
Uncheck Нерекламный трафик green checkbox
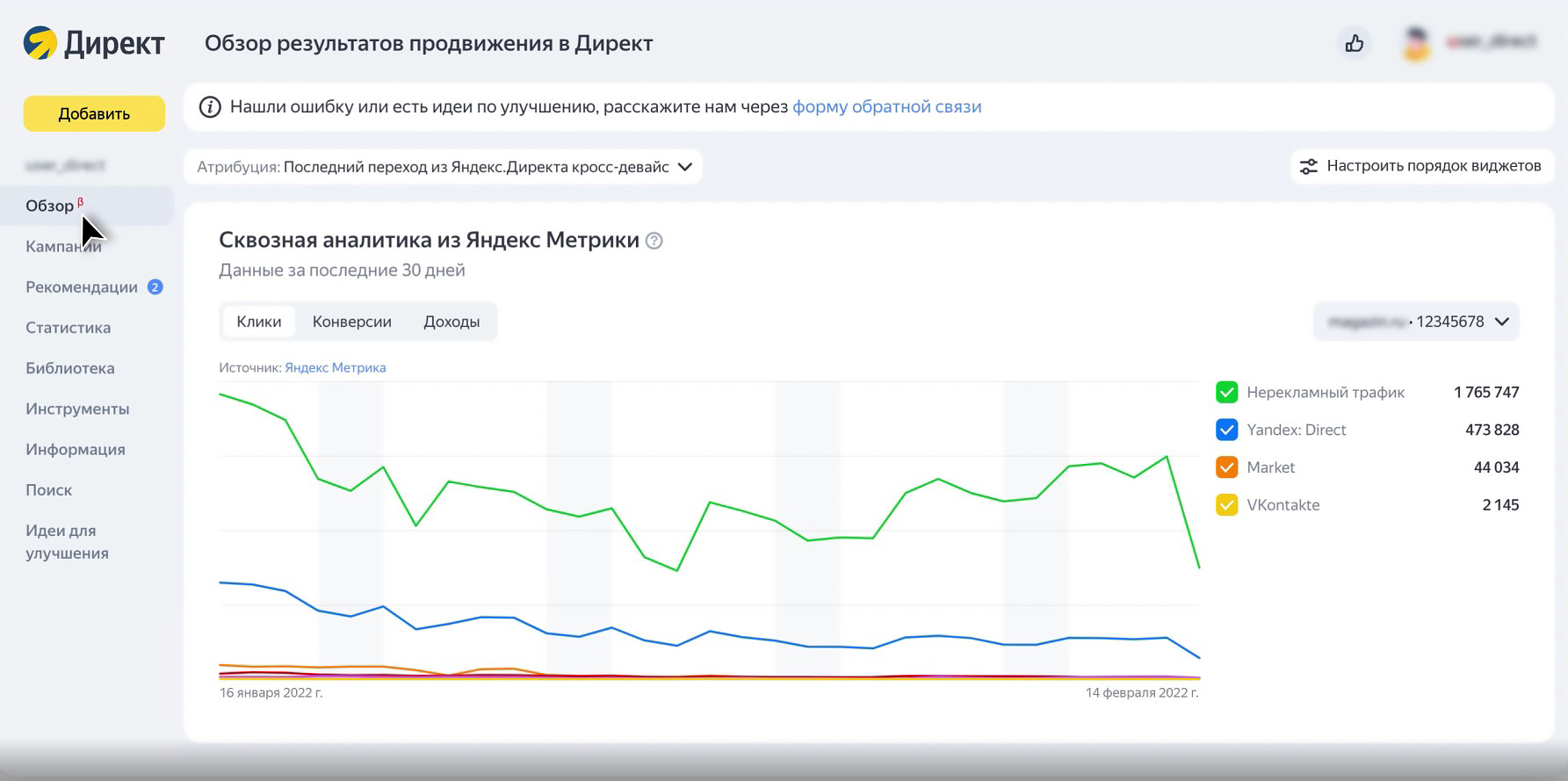click(x=1226, y=392)
